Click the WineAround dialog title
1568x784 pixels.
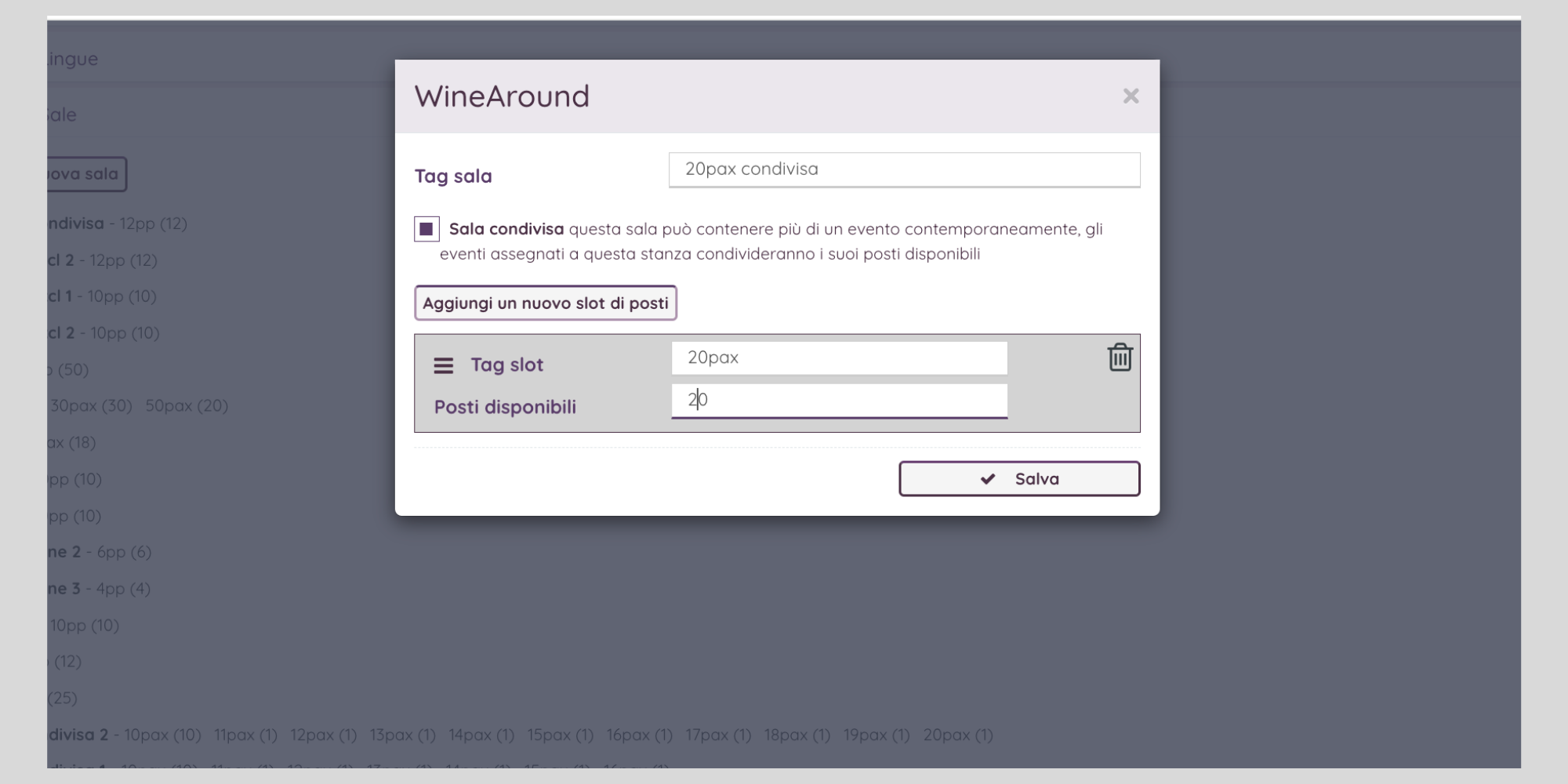click(502, 96)
